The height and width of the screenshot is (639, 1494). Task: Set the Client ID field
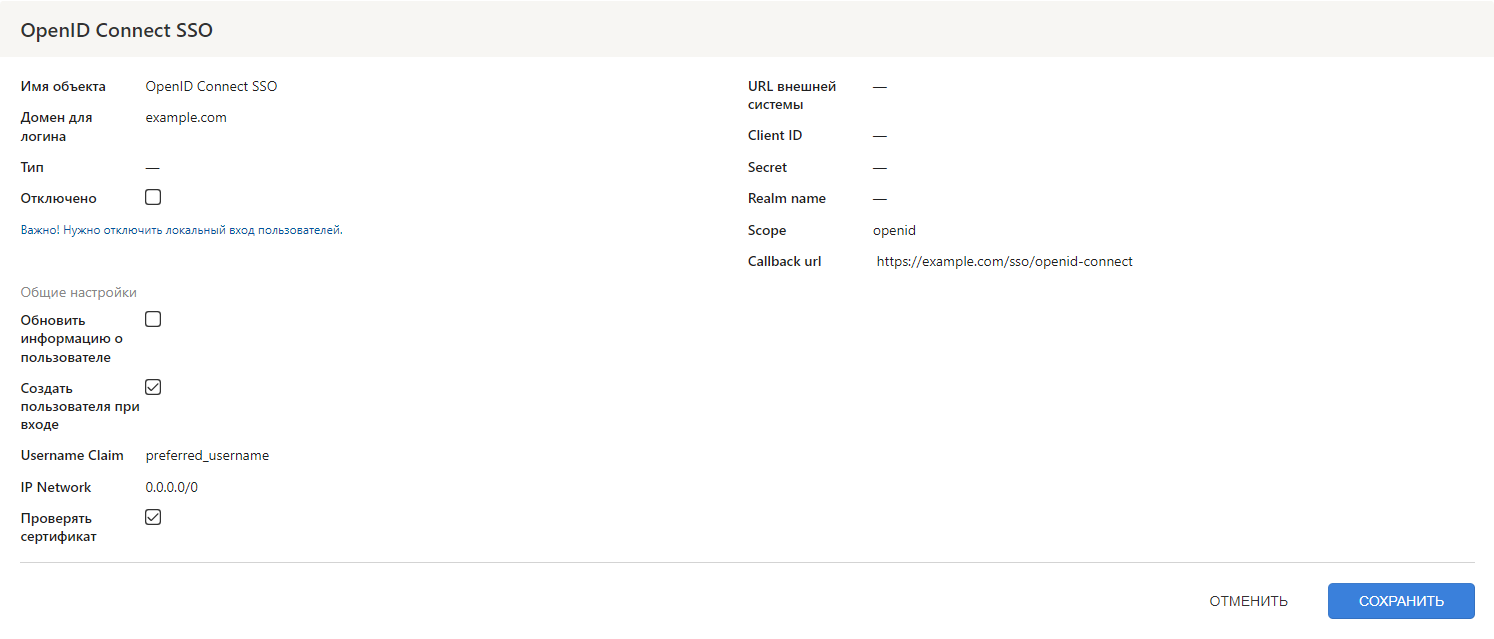(880, 135)
